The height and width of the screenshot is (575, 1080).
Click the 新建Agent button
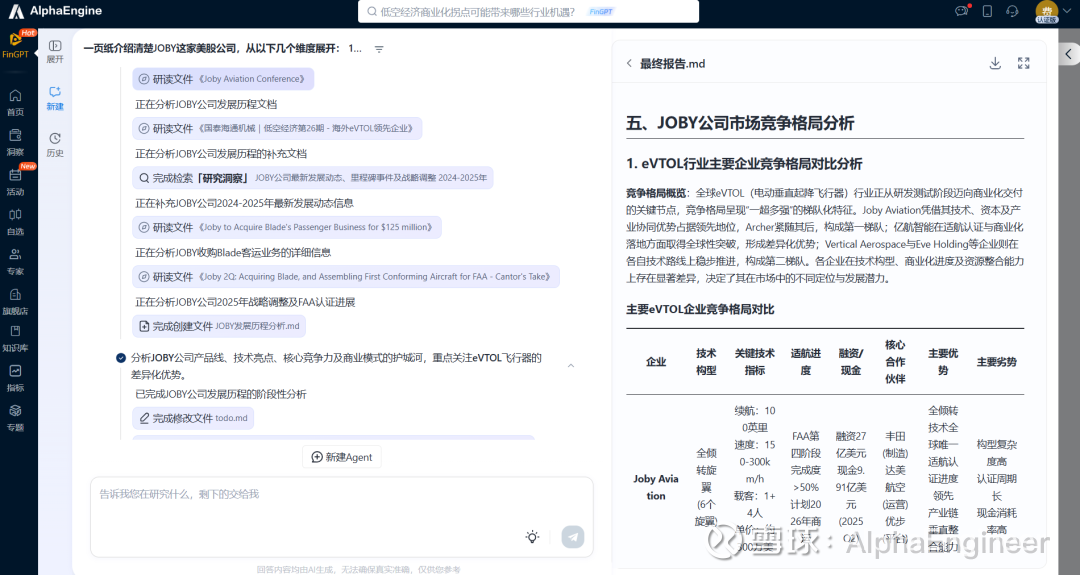click(341, 457)
